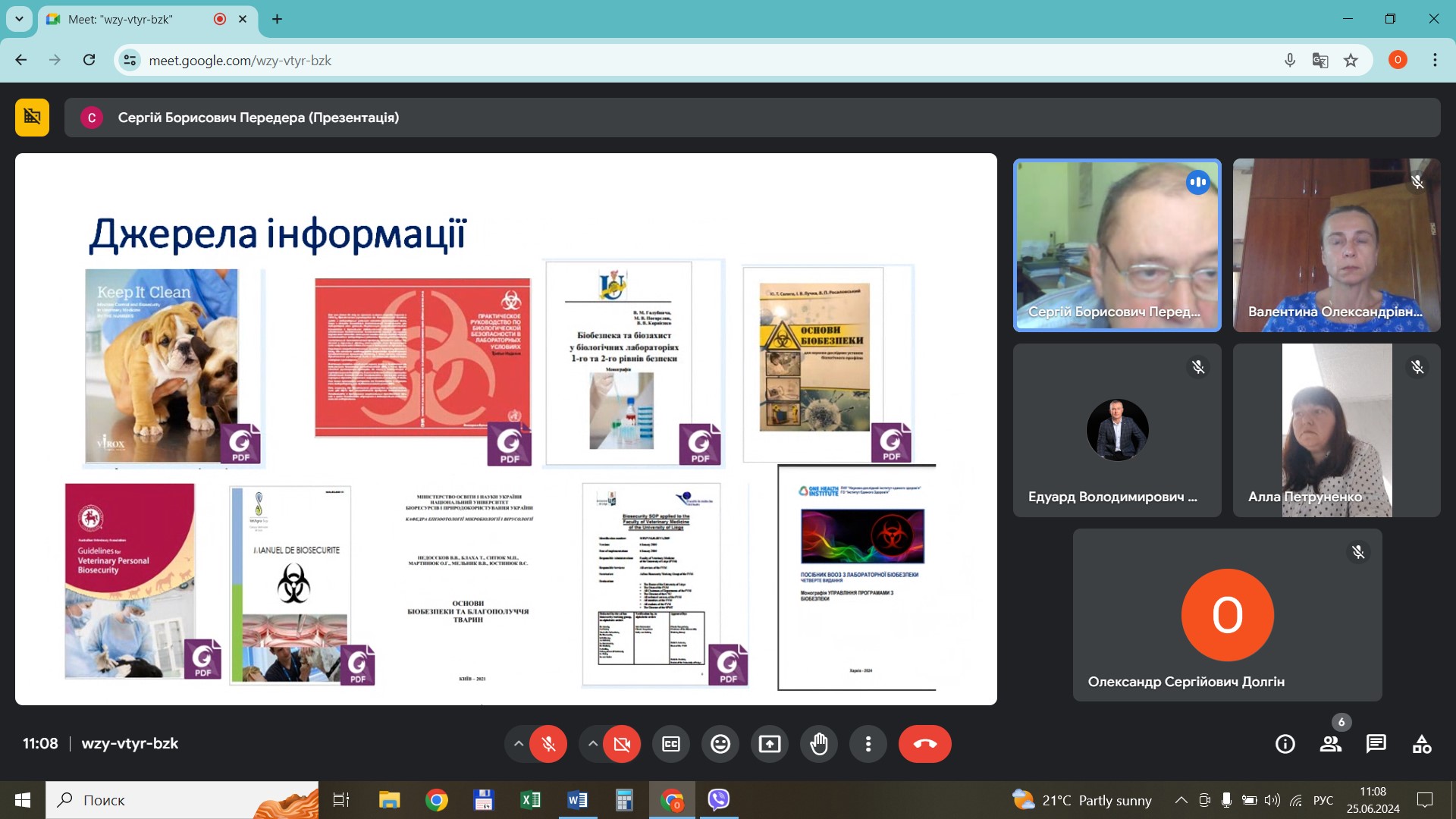The width and height of the screenshot is (1456, 819).
Task: Open Google Translate icon in address bar
Action: (x=1320, y=60)
